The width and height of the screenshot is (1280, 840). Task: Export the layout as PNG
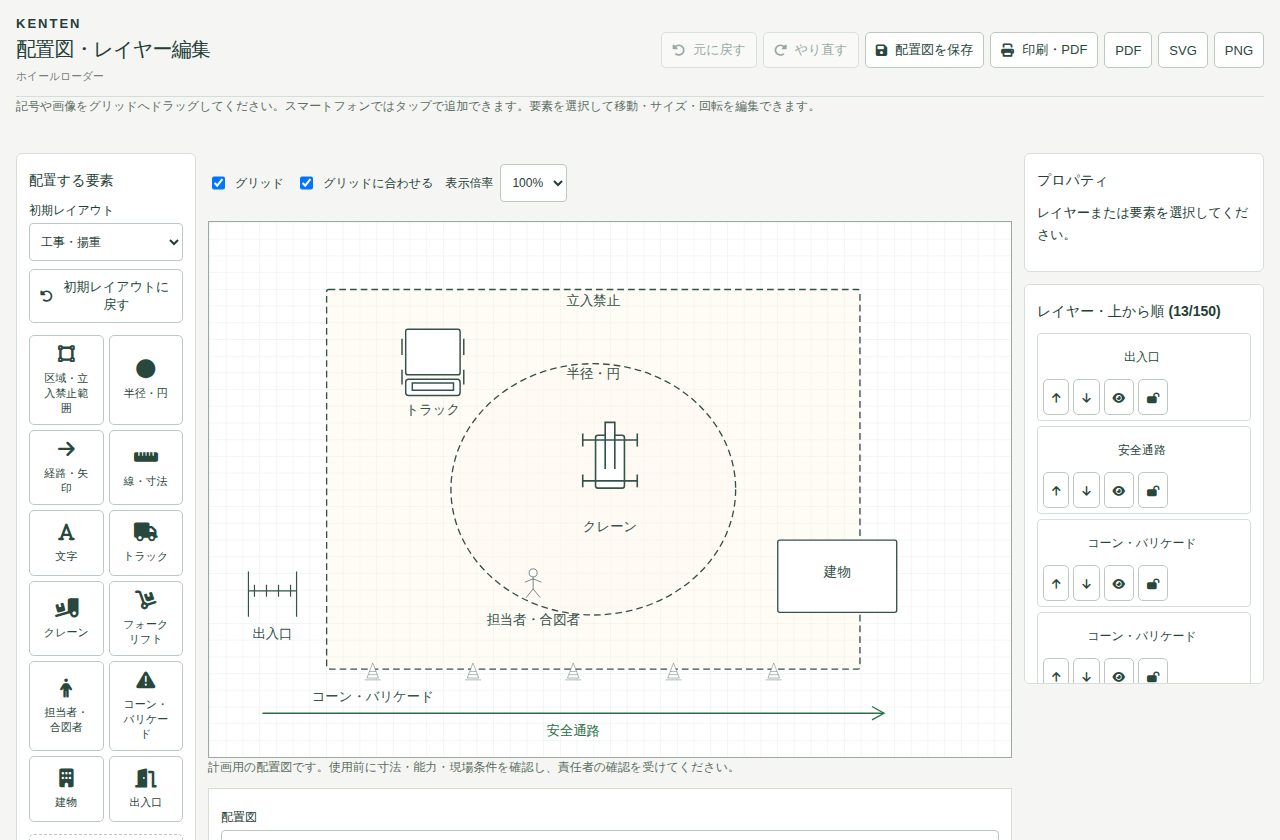tap(1239, 50)
